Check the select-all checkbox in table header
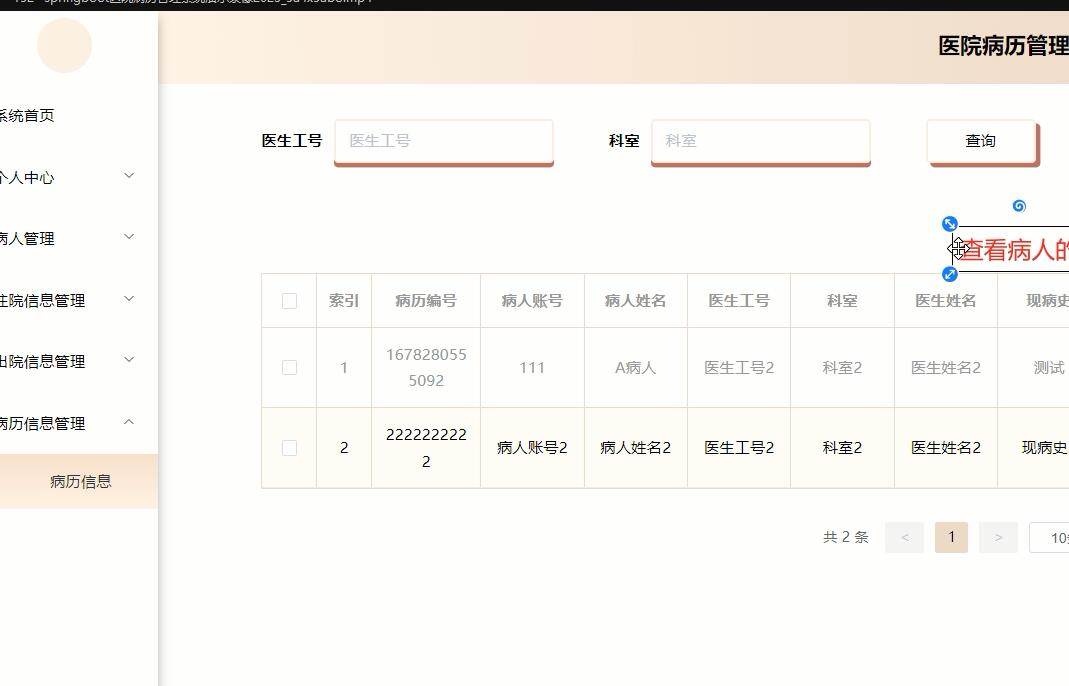 click(x=288, y=300)
